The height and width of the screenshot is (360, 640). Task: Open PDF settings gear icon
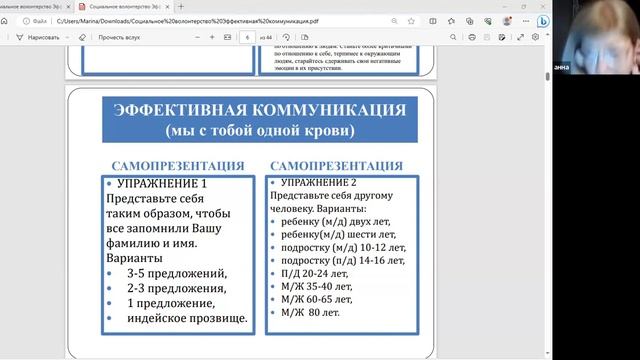535,37
